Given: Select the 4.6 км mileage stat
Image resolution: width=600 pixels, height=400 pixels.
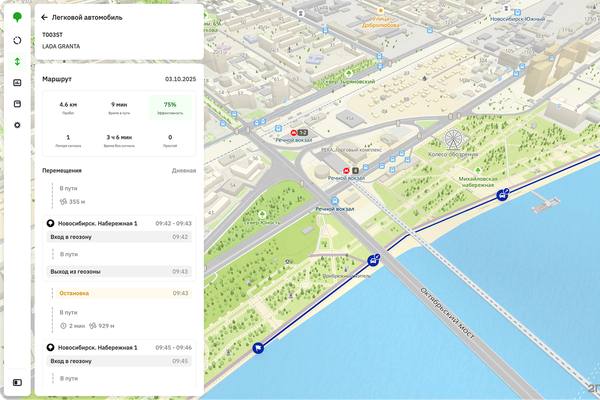Looking at the screenshot, I should 68,109.
